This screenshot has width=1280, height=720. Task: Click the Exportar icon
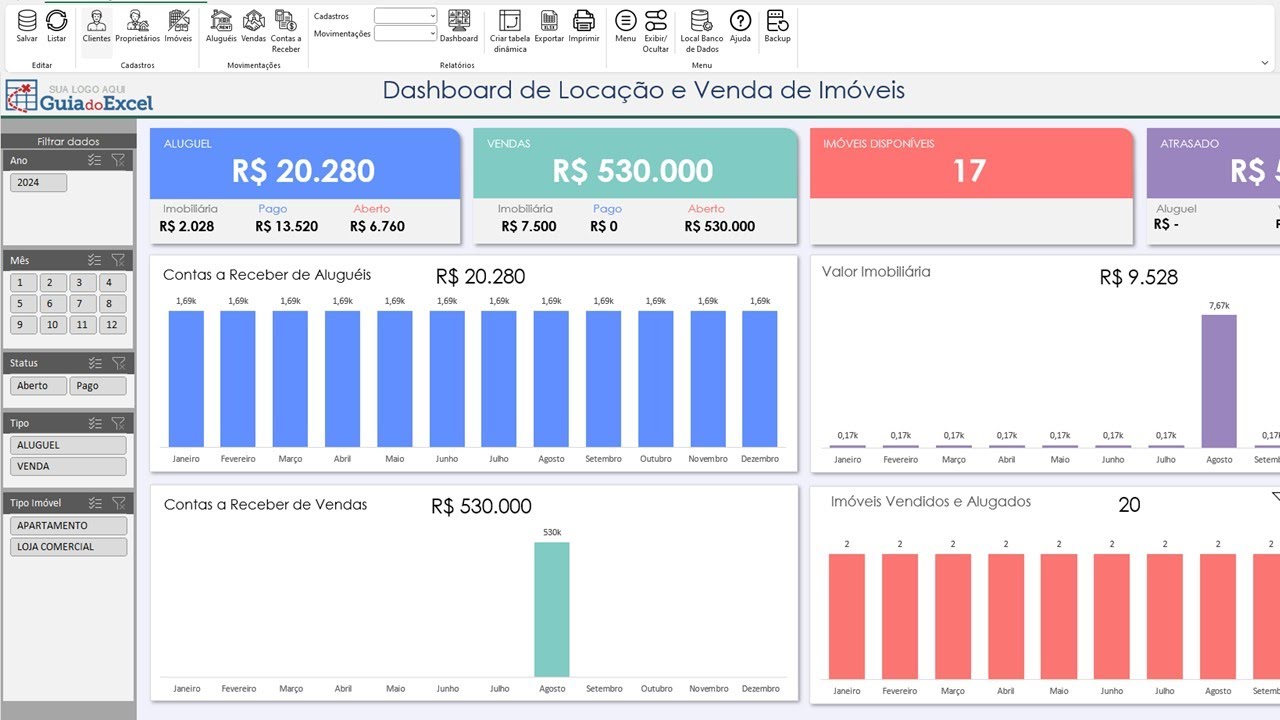pos(549,26)
